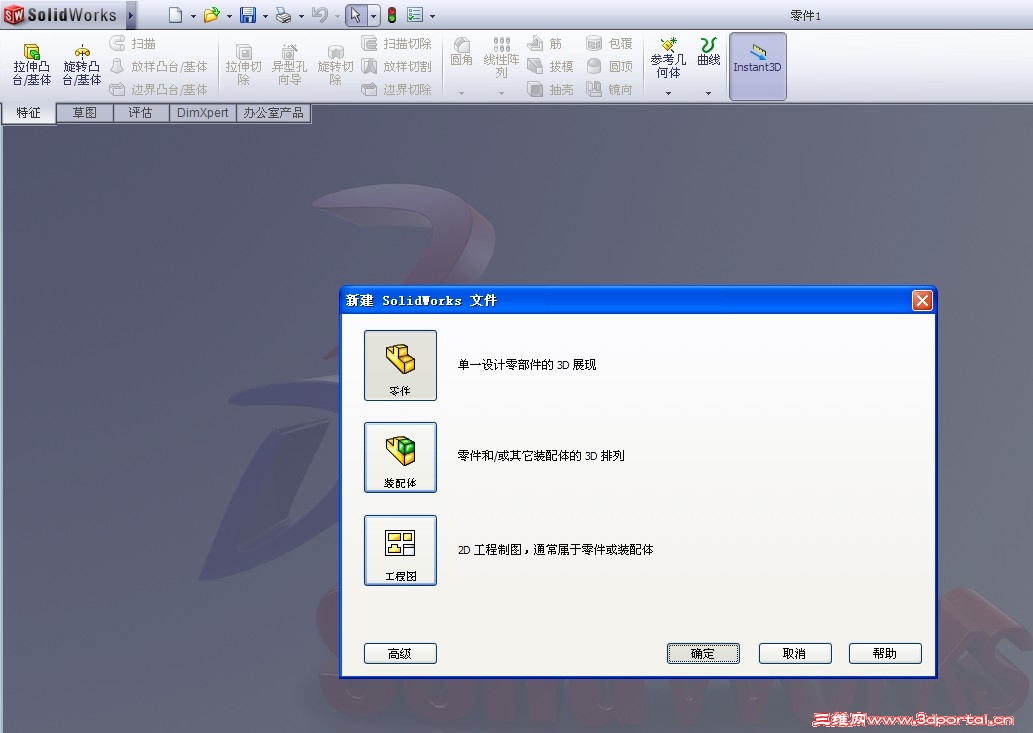Click the 确定 (OK) button

click(703, 653)
